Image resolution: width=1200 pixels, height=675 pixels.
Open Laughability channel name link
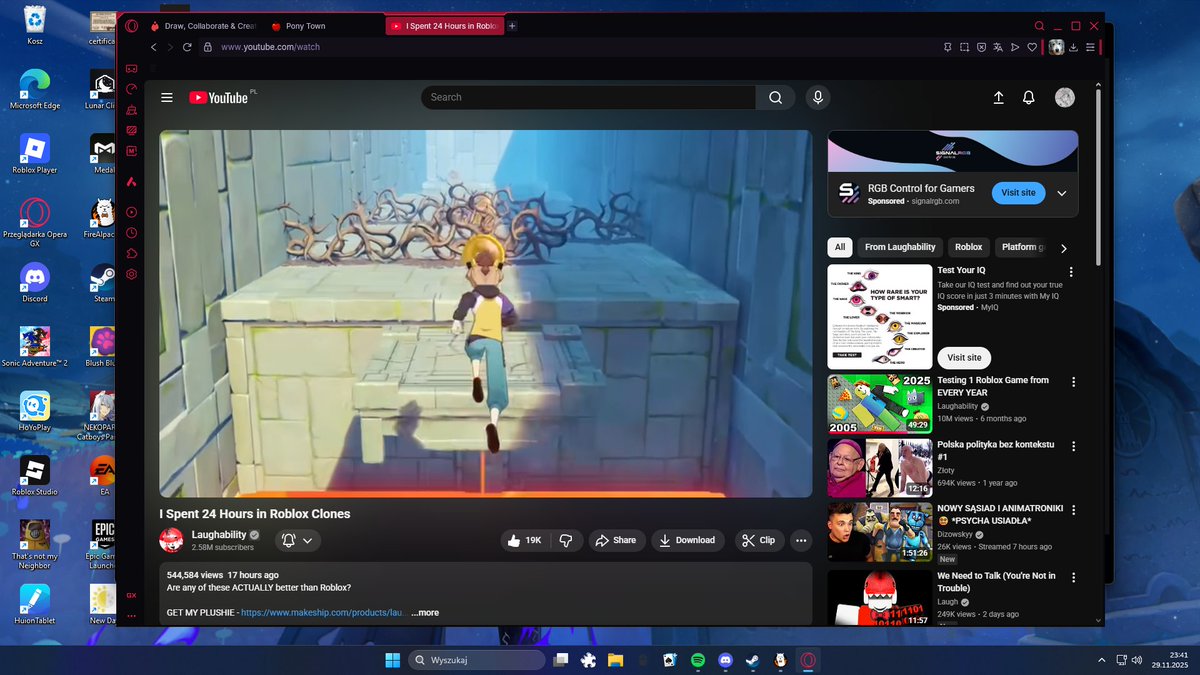tap(219, 535)
